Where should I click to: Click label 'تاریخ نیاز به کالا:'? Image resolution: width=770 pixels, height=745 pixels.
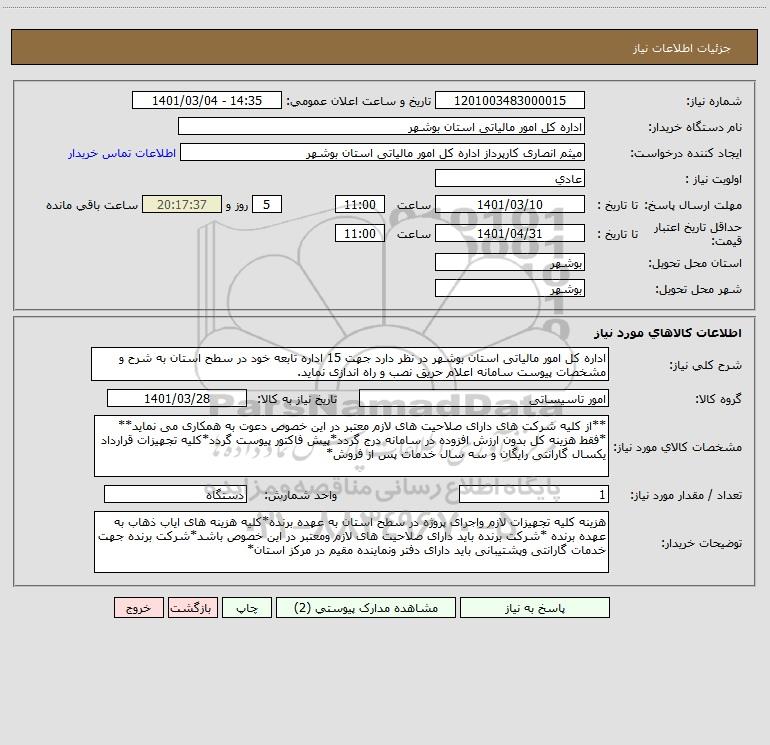(297, 399)
